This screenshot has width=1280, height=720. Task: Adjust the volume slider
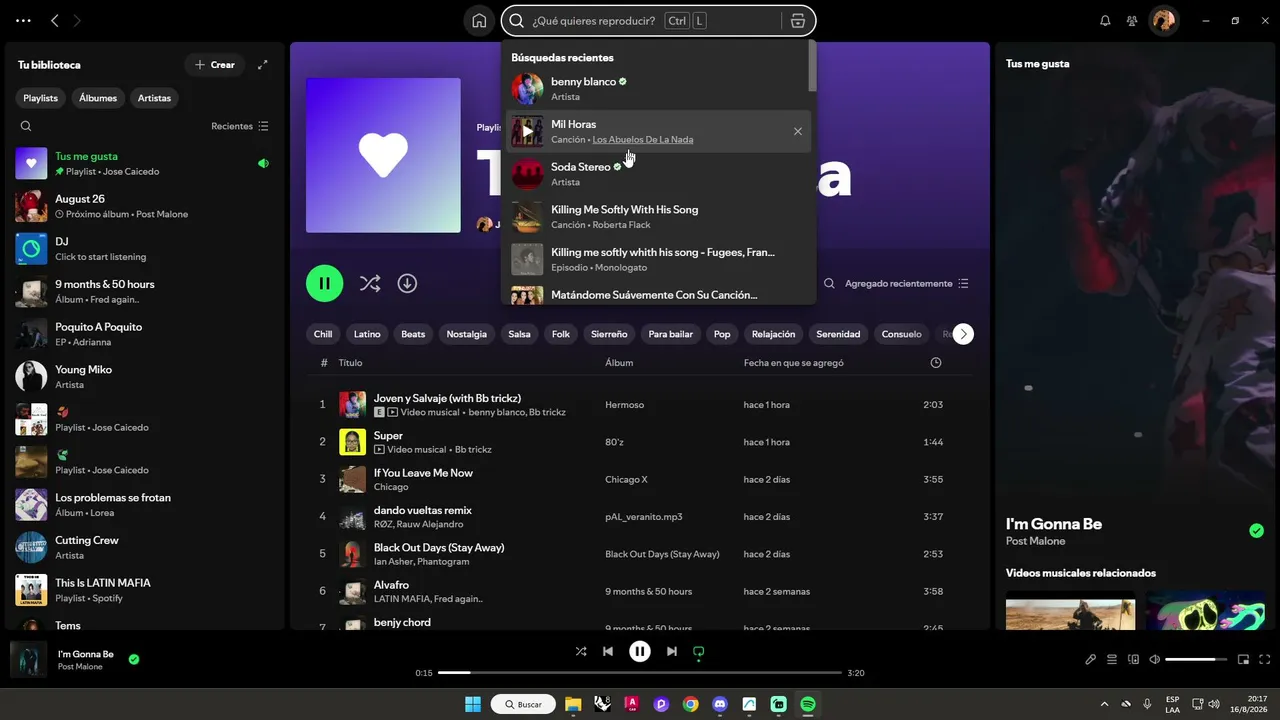(x=1196, y=660)
